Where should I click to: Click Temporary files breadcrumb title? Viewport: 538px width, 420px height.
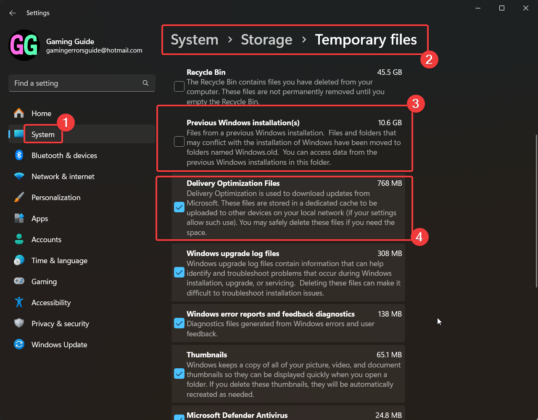pyautogui.click(x=366, y=40)
